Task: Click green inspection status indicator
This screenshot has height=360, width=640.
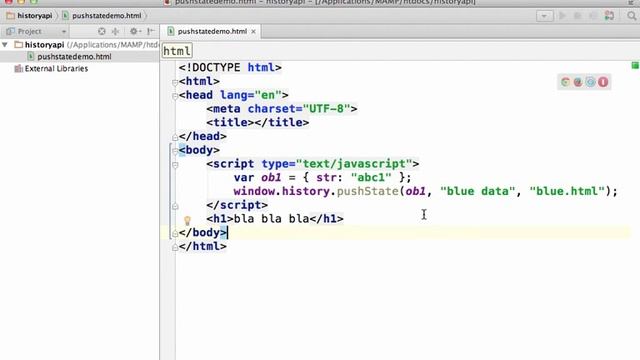Action: pyautogui.click(x=635, y=65)
